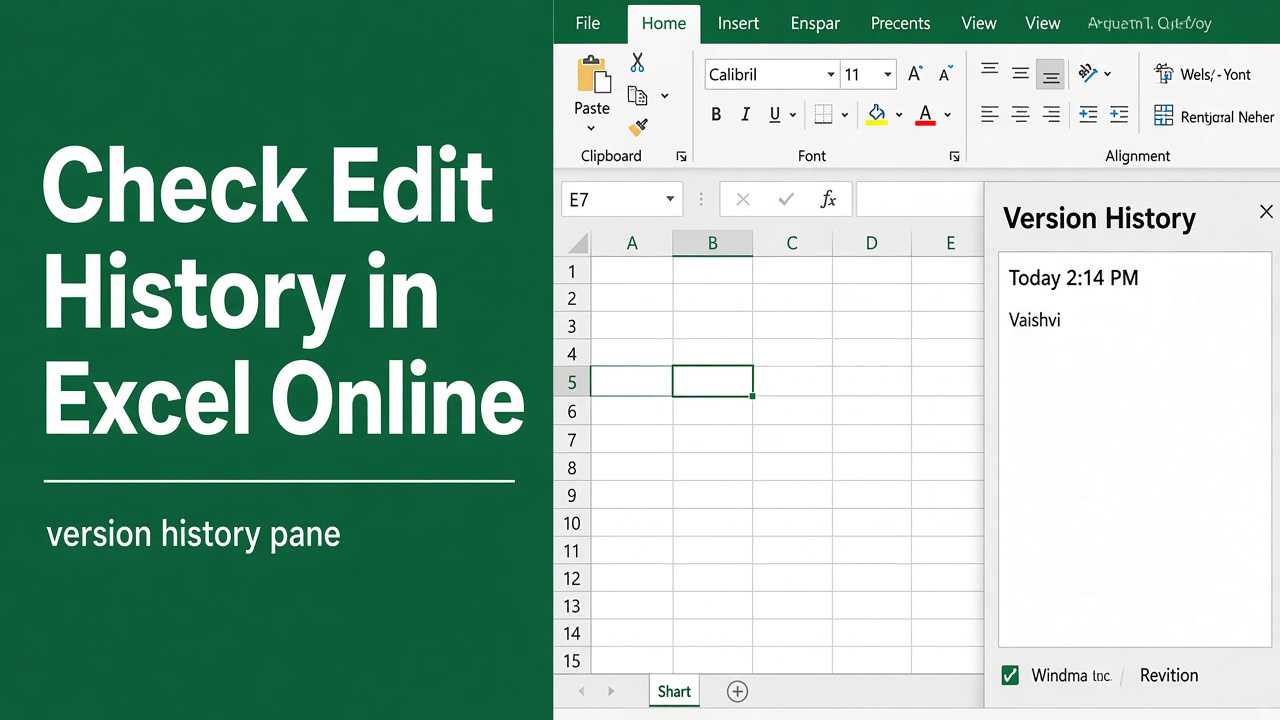Open the Precents ribbon tab
This screenshot has height=720, width=1280.
[900, 23]
